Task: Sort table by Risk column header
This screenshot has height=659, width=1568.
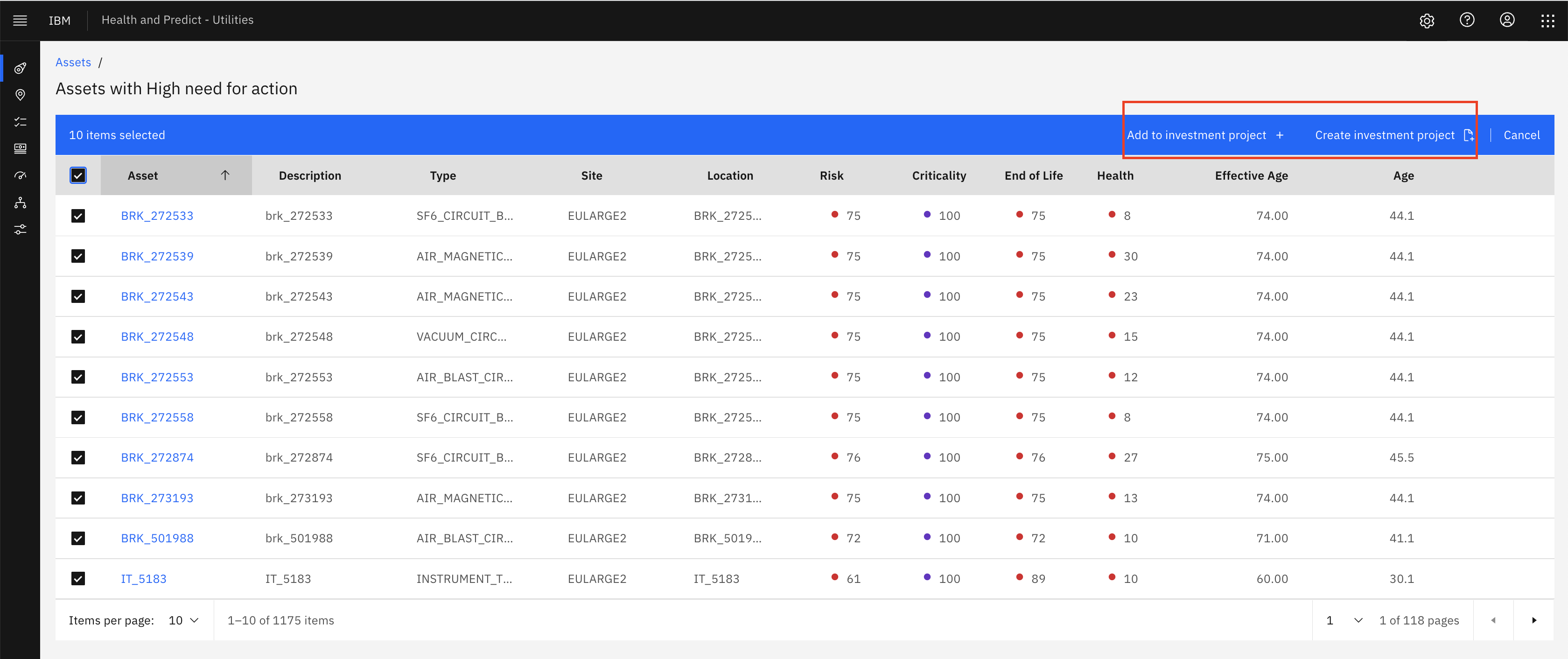Action: coord(832,176)
